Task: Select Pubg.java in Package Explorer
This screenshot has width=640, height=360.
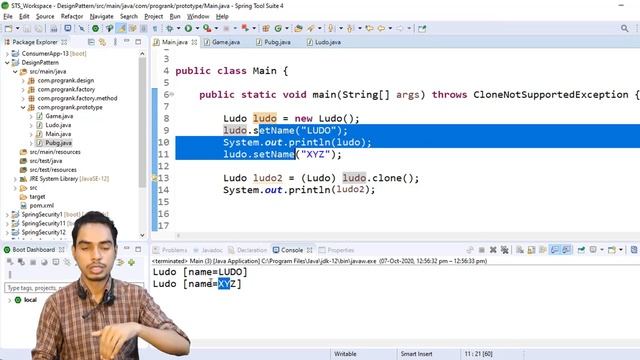Action: point(58,143)
